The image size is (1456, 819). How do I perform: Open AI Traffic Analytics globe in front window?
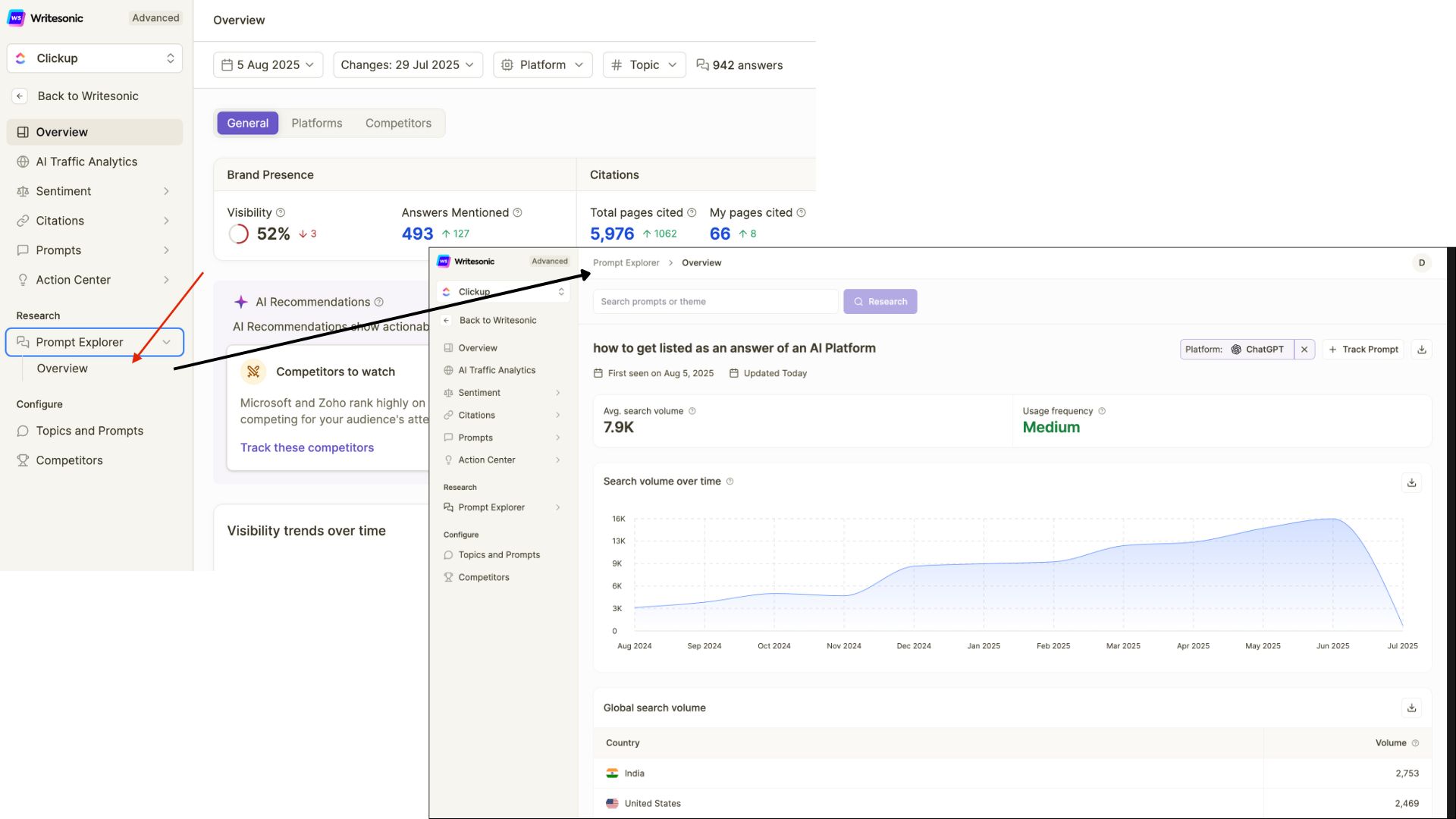(x=448, y=371)
